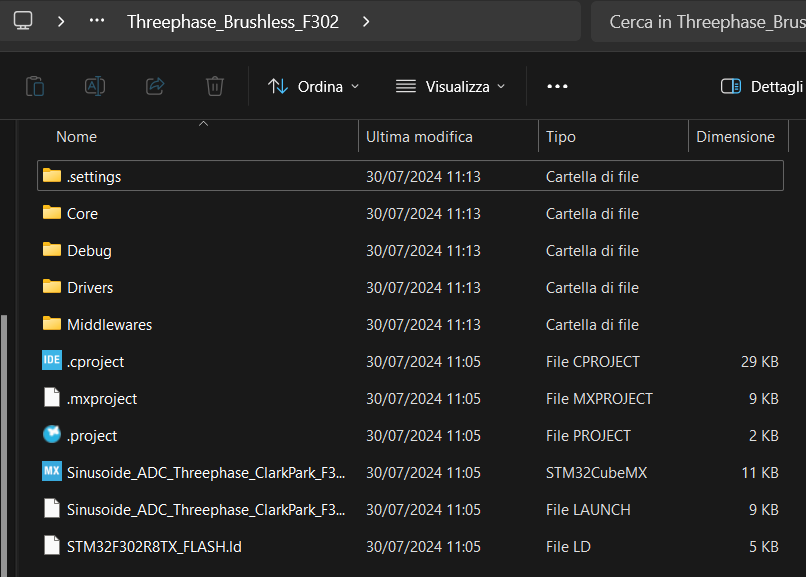
Task: Select the Debug folder icon
Action: 52,250
